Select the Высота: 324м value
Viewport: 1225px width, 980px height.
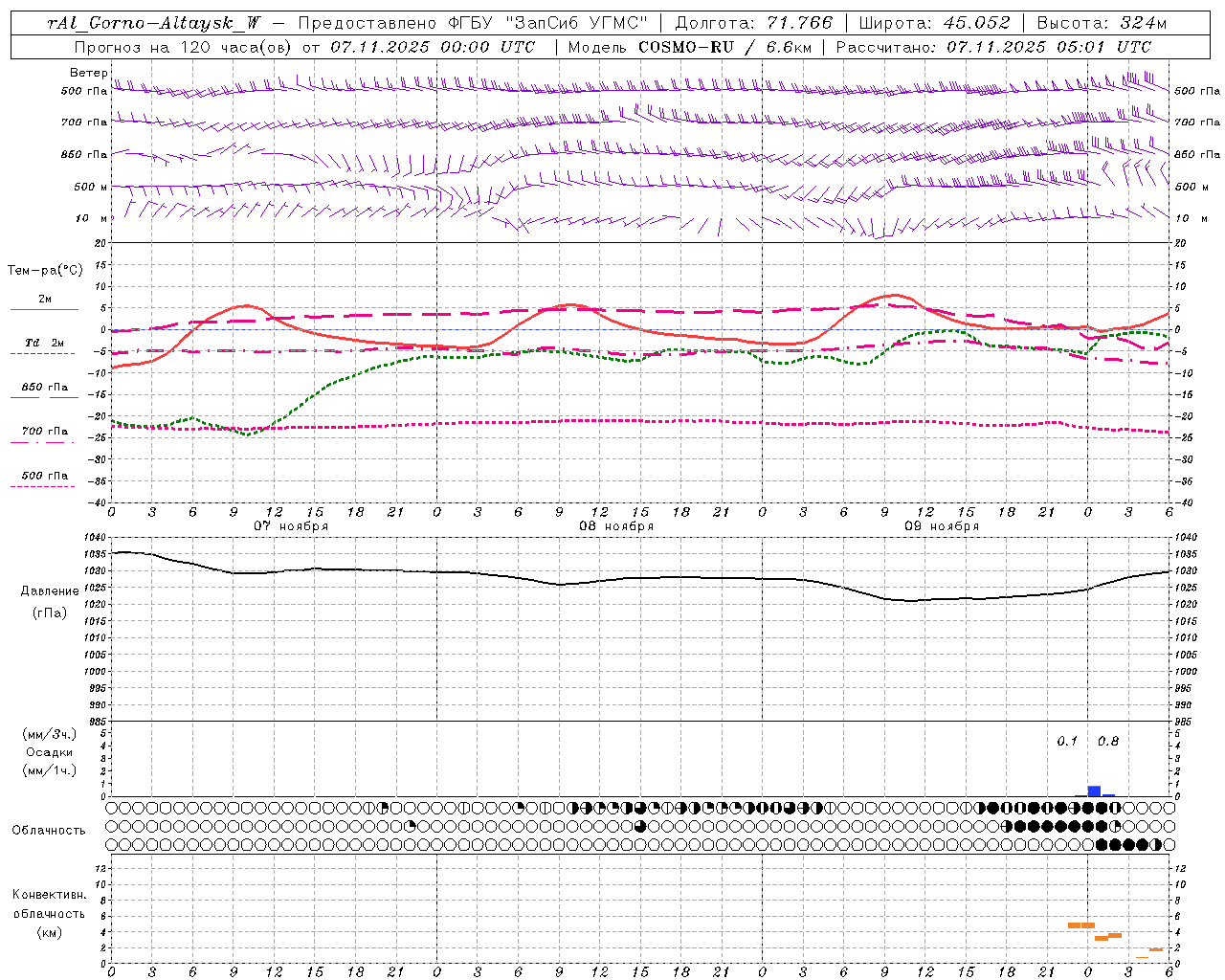[x=1102, y=23]
